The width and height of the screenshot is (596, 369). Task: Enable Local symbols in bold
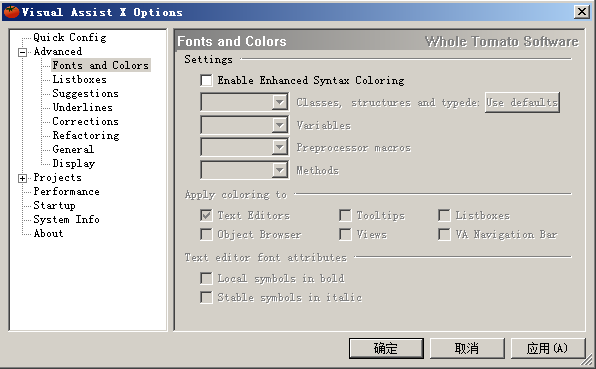pyautogui.click(x=206, y=278)
